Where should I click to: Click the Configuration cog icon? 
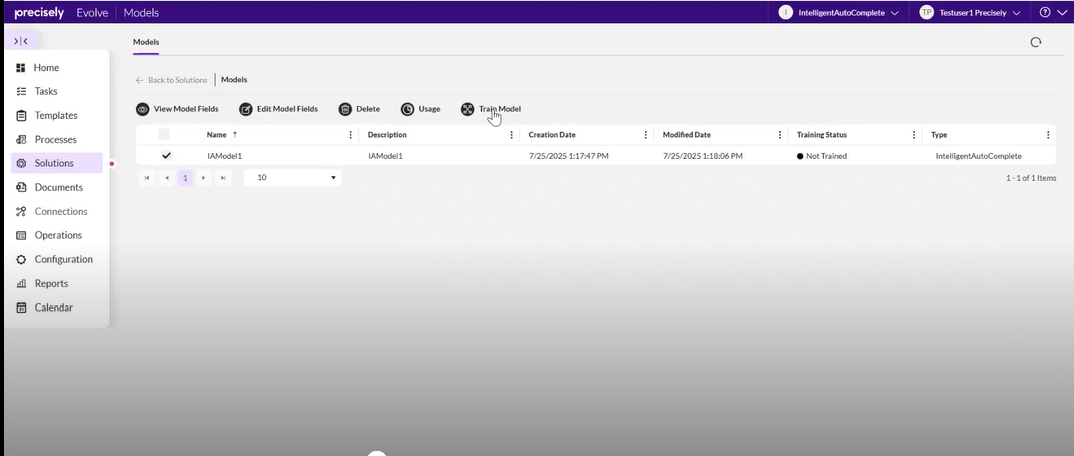[x=21, y=259]
